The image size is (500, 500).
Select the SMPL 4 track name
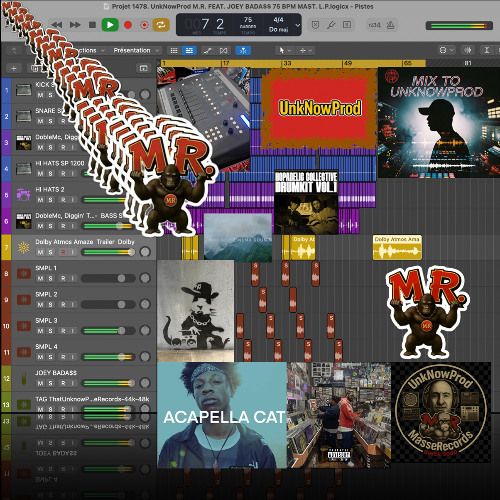(x=46, y=347)
